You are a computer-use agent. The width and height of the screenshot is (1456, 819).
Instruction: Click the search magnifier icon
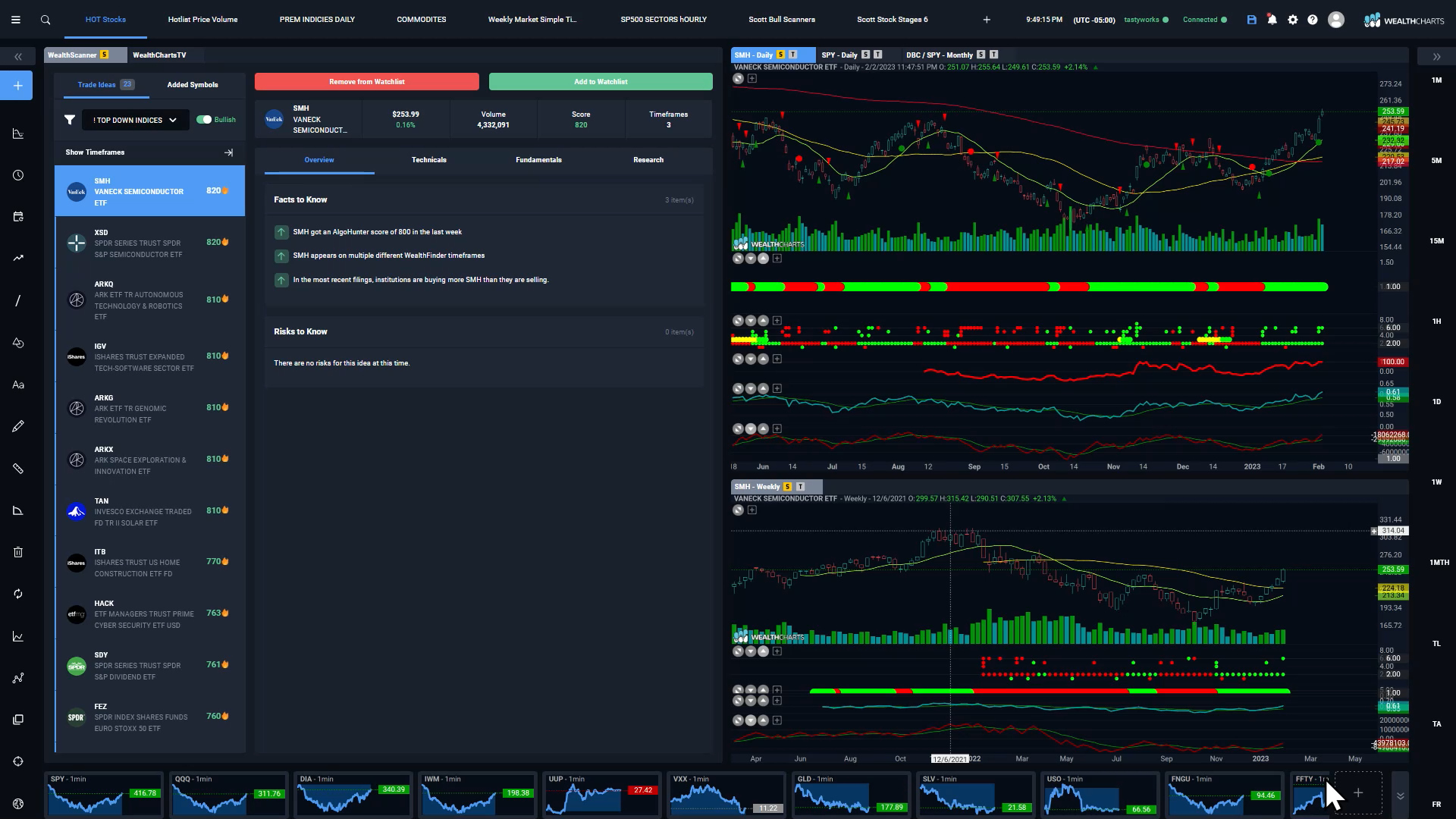(x=45, y=20)
